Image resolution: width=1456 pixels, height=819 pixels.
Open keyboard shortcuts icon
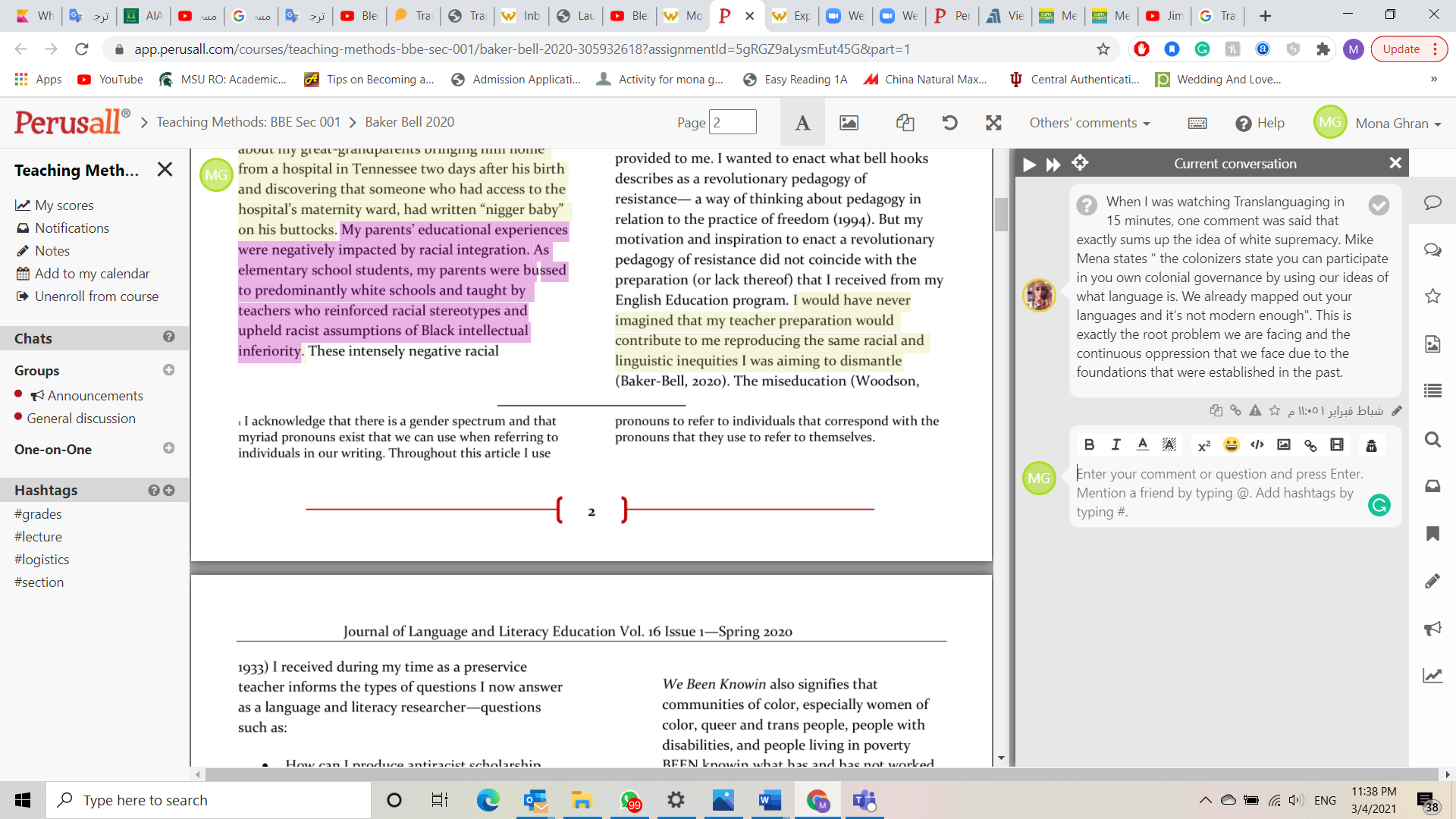1197,123
